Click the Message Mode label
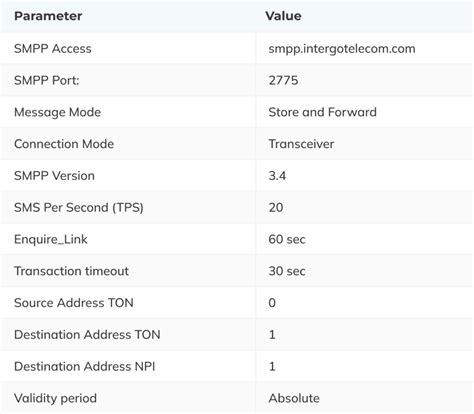Screen dimensions: 474x414 tap(57, 112)
